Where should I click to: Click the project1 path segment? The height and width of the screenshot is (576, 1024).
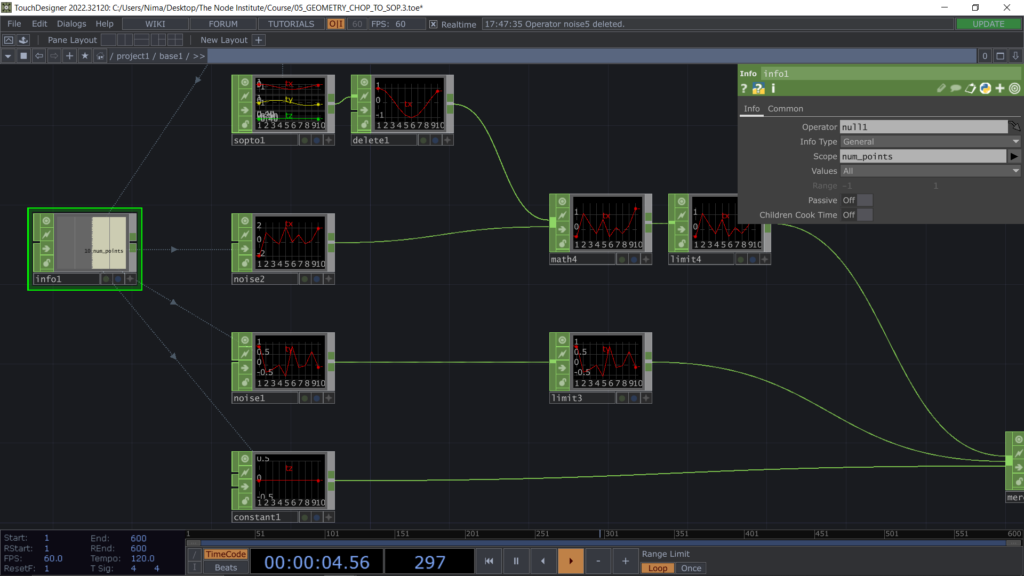(x=133, y=56)
